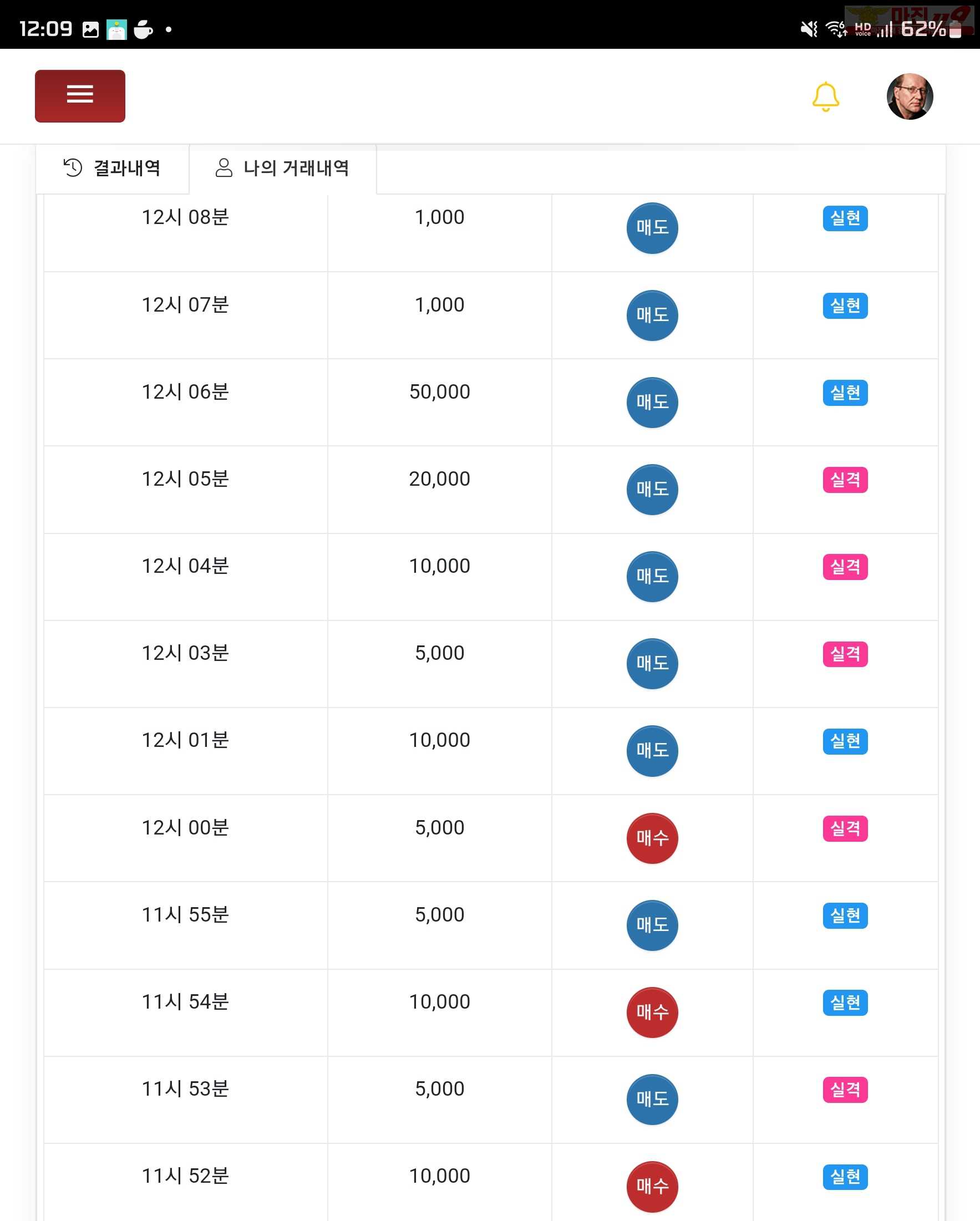Viewport: 980px width, 1221px height.
Task: Click the 매도 circle for 11시 53분
Action: pyautogui.click(x=652, y=1099)
